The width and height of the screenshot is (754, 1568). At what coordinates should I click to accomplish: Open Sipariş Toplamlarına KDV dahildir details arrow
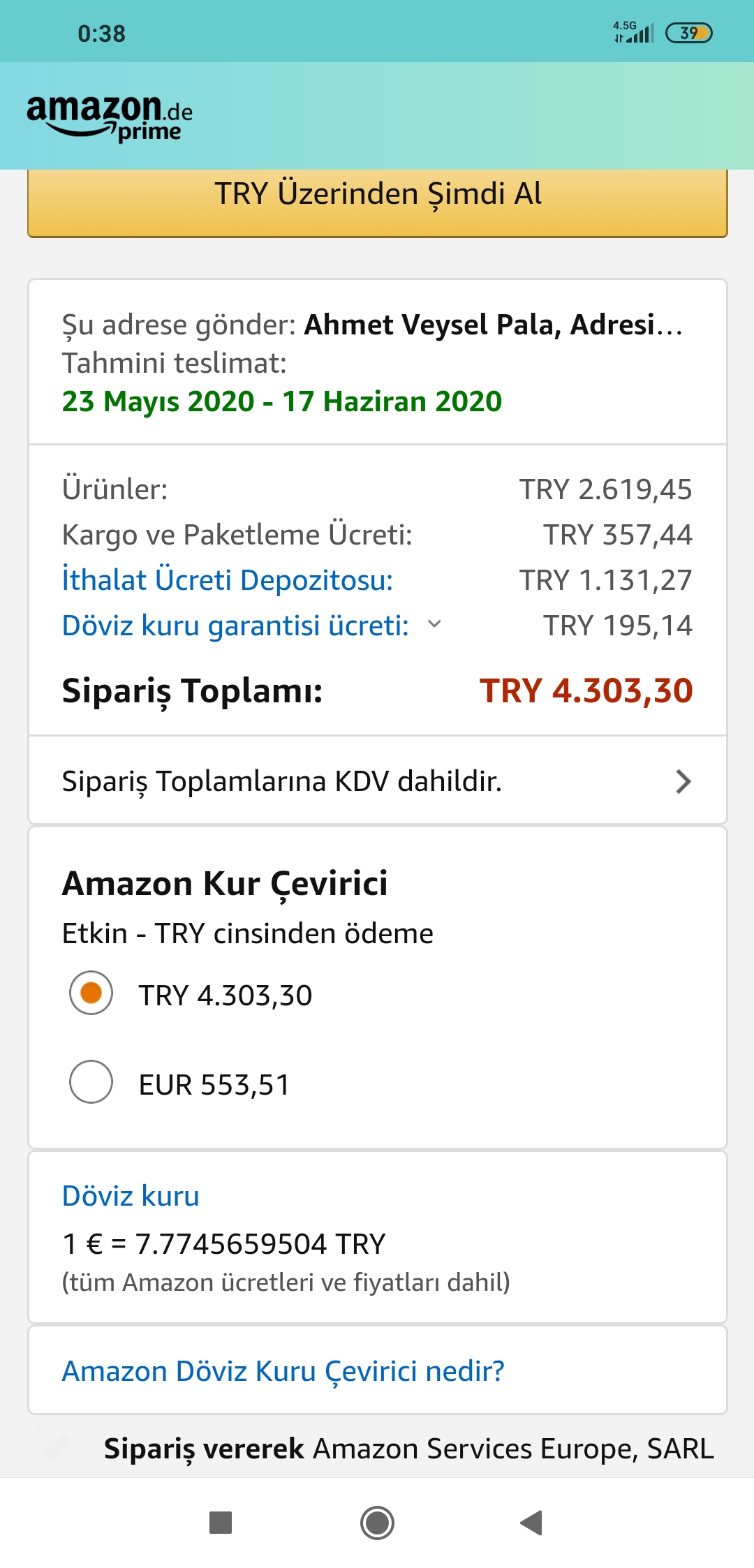683,781
